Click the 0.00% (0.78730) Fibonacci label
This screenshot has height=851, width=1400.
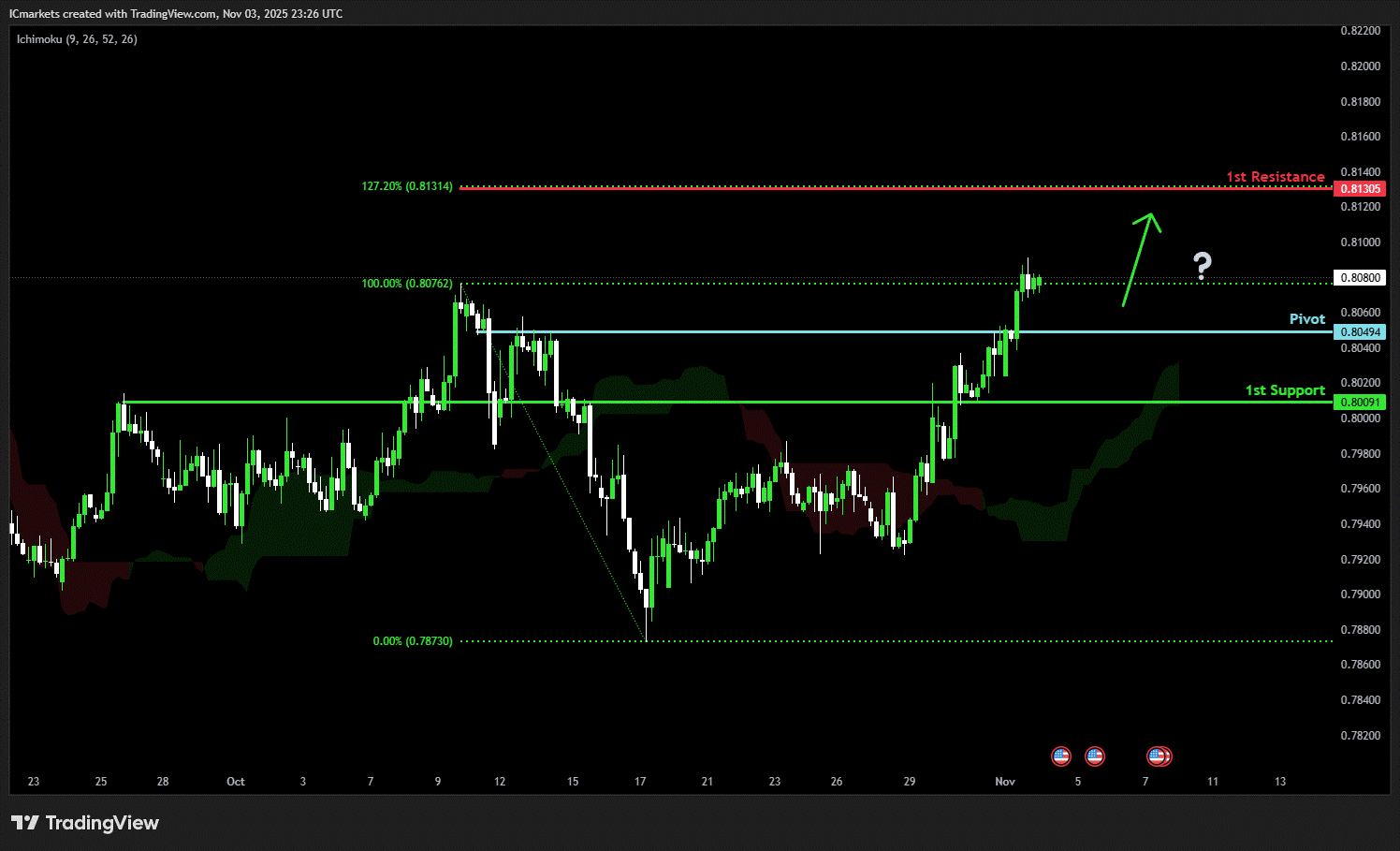click(413, 641)
